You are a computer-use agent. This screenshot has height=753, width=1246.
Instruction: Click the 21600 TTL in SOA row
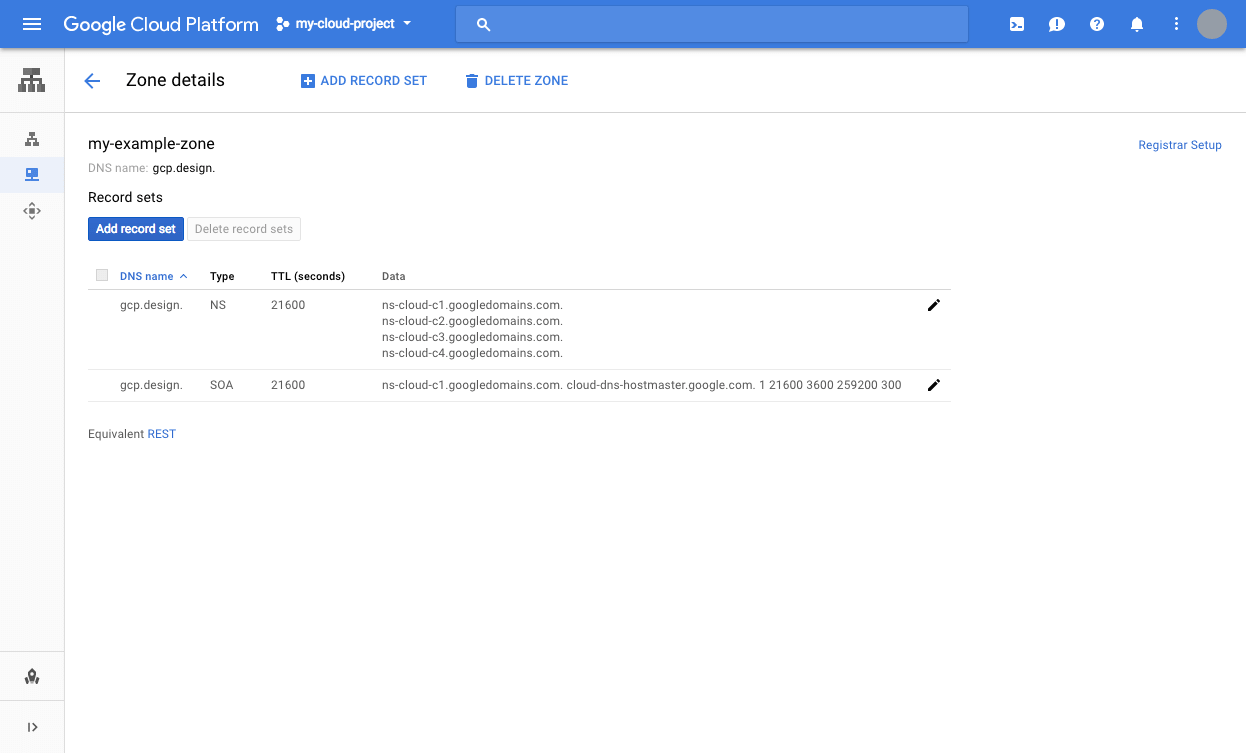(x=288, y=385)
